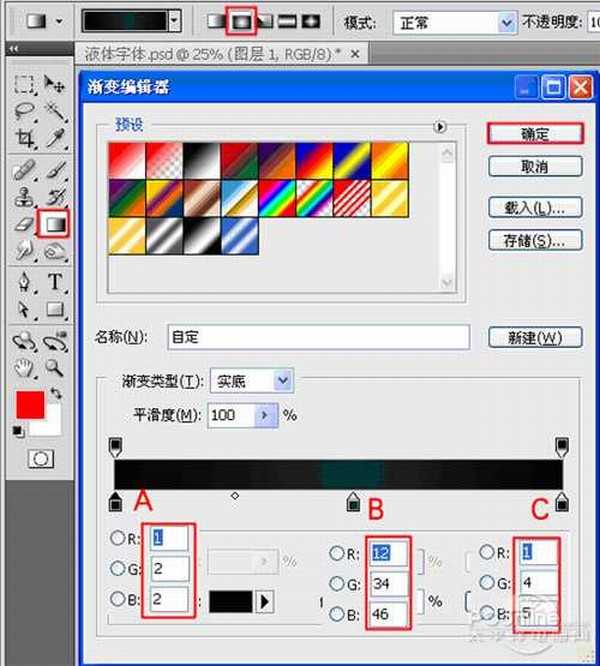The image size is (600, 666).
Task: Select the Crop tool
Action: pos(24,138)
